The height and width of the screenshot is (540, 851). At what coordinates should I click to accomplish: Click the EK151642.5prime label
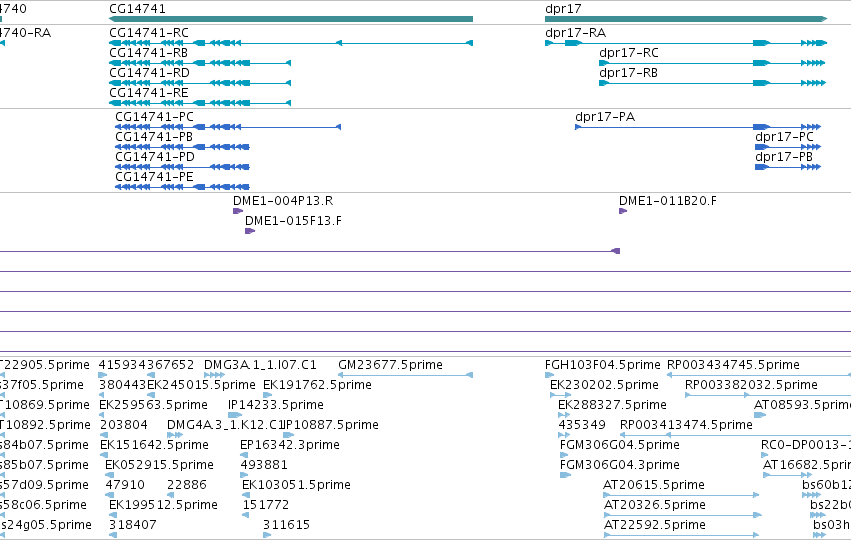tap(154, 445)
